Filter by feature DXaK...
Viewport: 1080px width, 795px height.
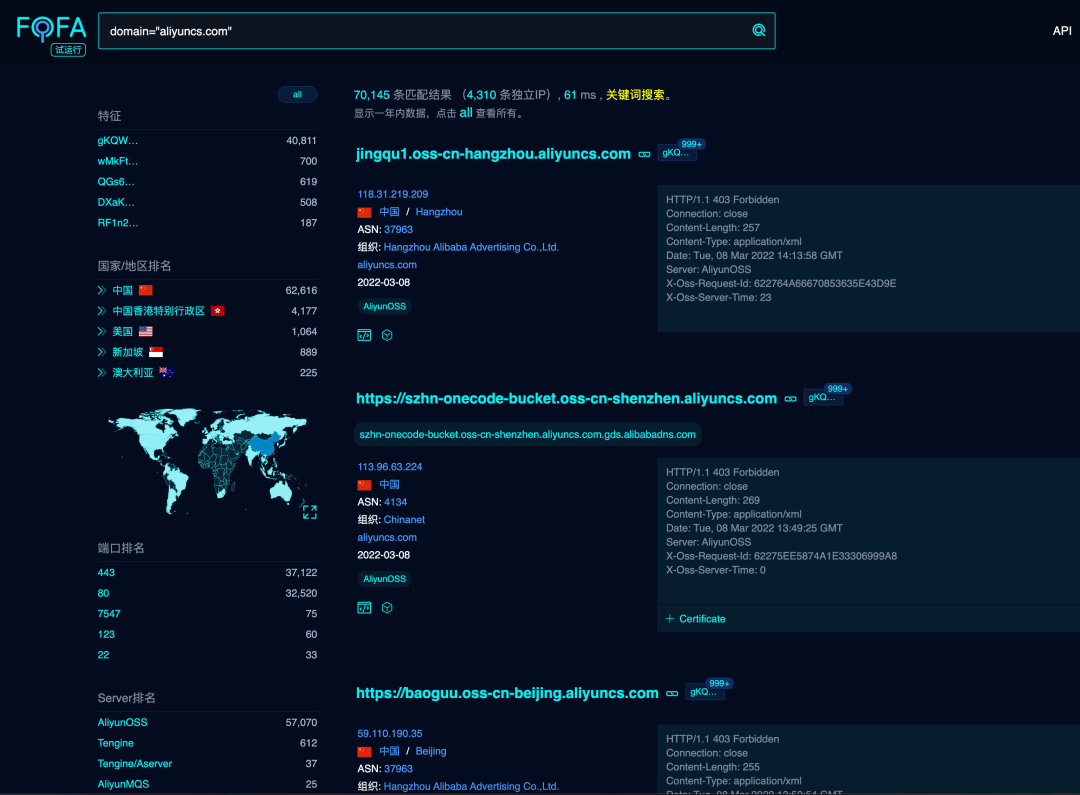116,203
